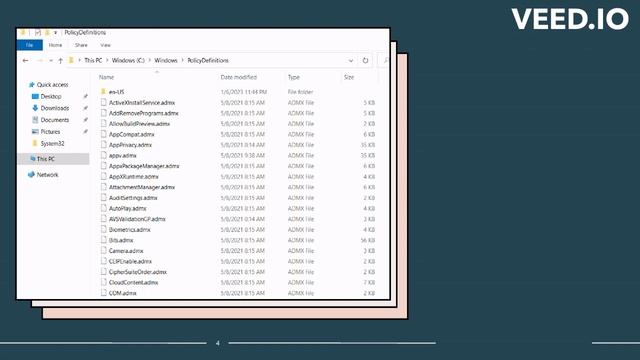Click the address bar folder icon
640x360 pixels.
(71, 60)
